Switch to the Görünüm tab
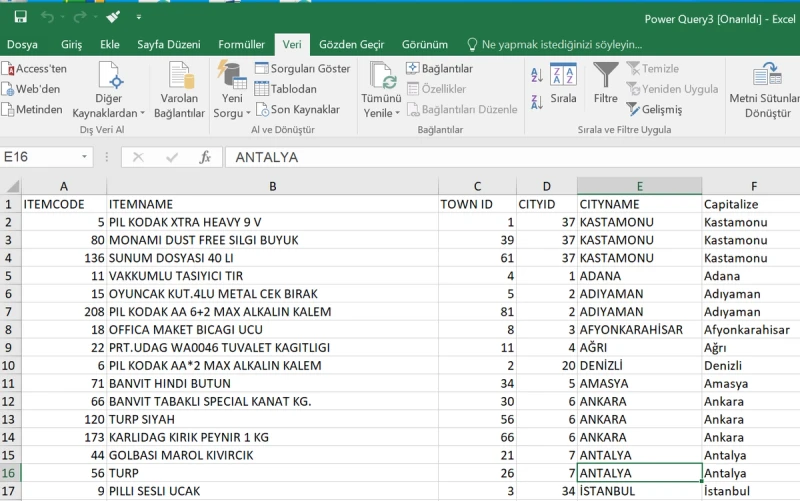Image resolution: width=800 pixels, height=501 pixels. pos(424,44)
